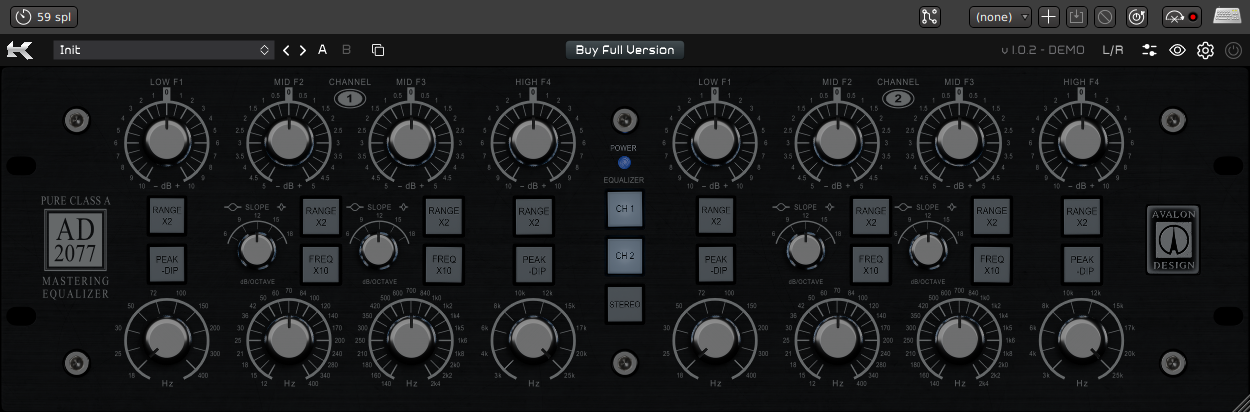The image size is (1250, 412).
Task: Open the L/R channel mode selector
Action: coord(1113,50)
